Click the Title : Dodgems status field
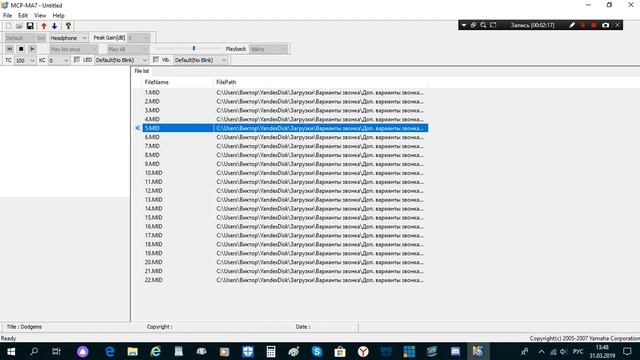Screen dimensions: 640x360 pos(24,327)
